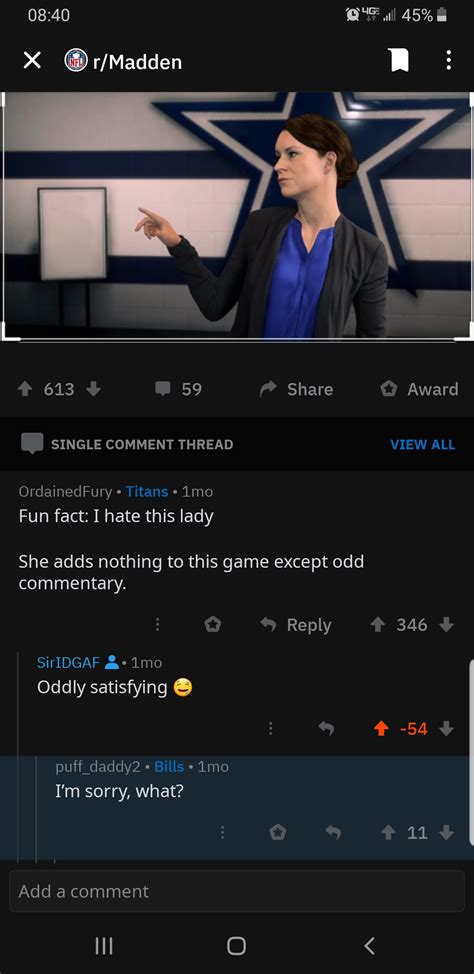Open OrdainedFury comment options menu
This screenshot has width=474, height=974.
pos(158,624)
